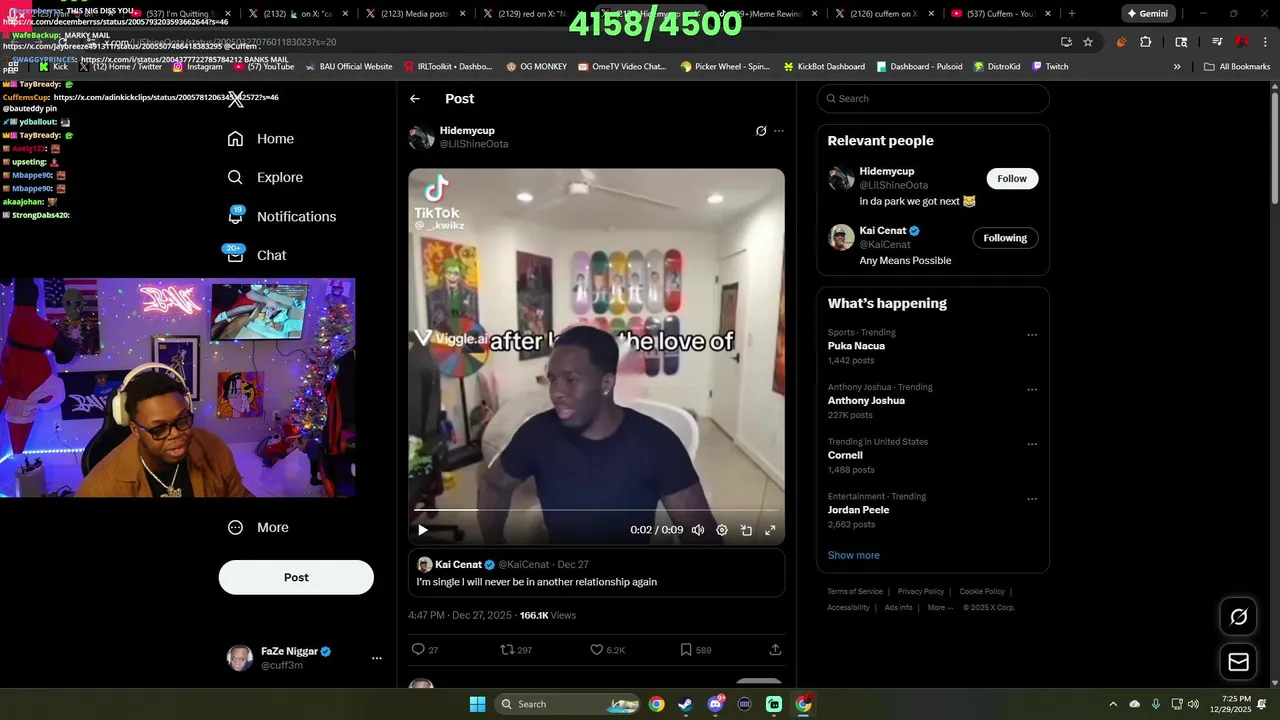
Task: Seek on the video progress bar
Action: click(596, 510)
